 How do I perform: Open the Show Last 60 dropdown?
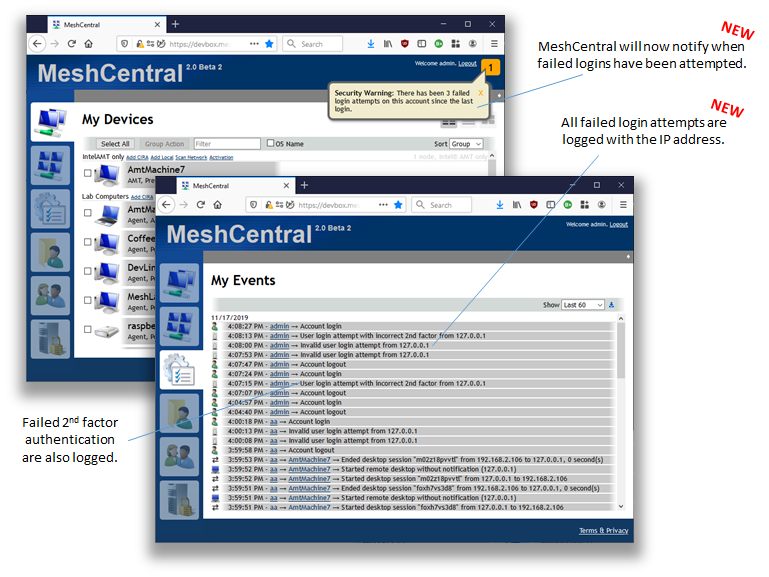(x=583, y=305)
